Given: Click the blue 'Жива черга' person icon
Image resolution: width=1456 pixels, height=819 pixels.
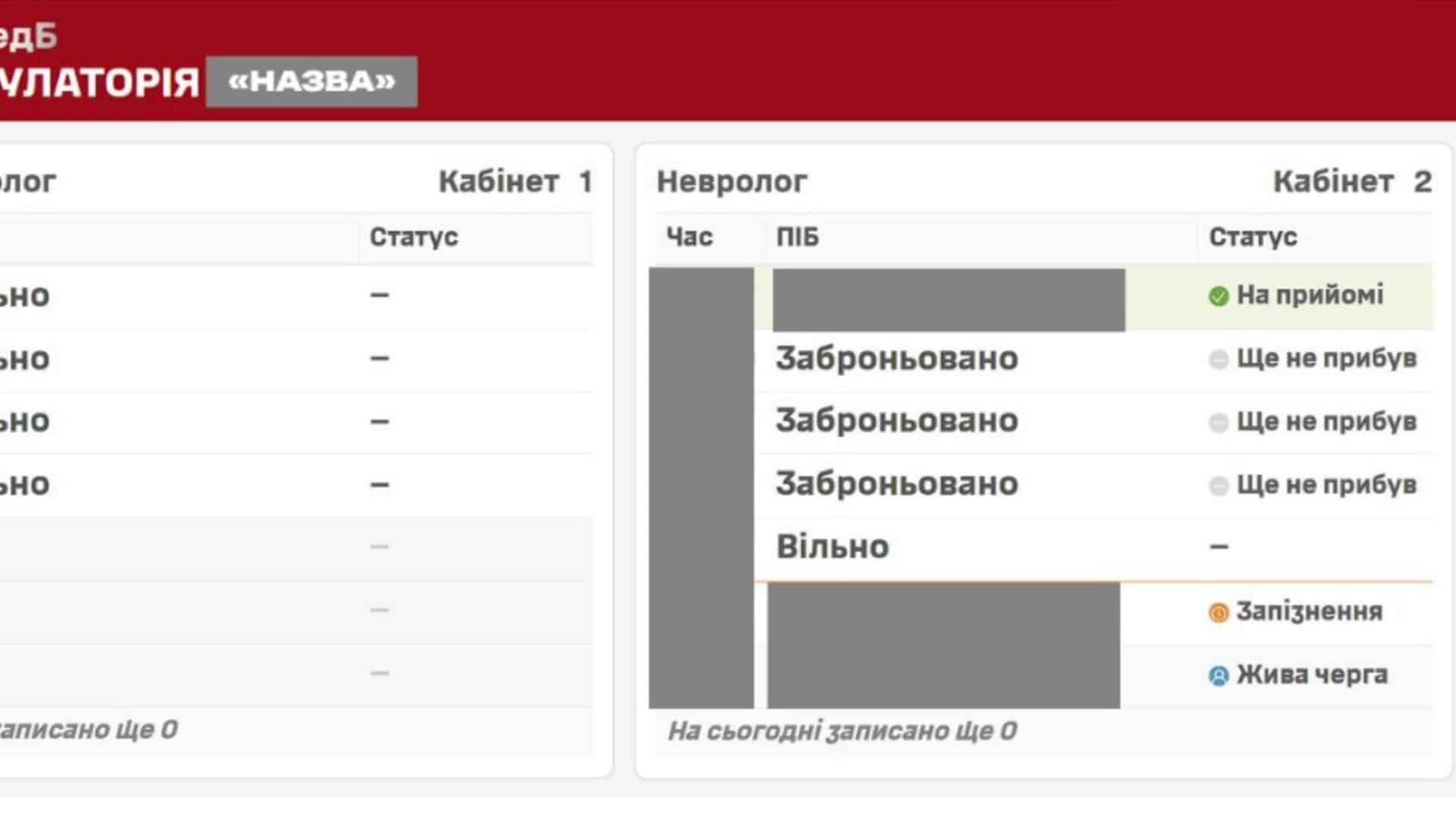Looking at the screenshot, I should [x=1218, y=676].
